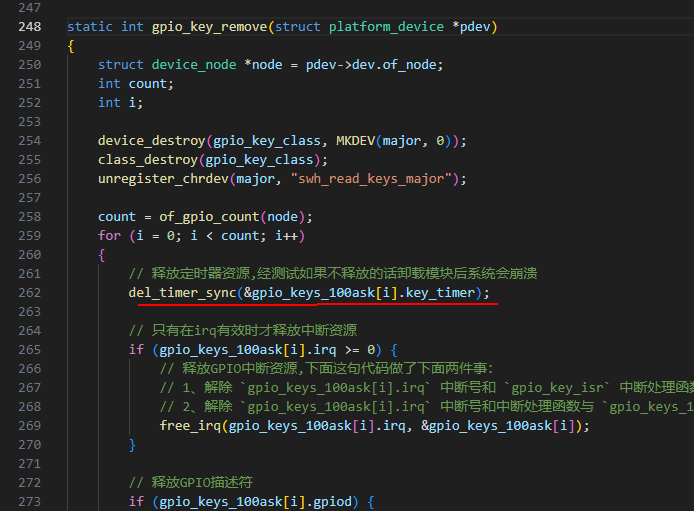Click the 'int count;' declaration
The image size is (694, 511).
136,84
